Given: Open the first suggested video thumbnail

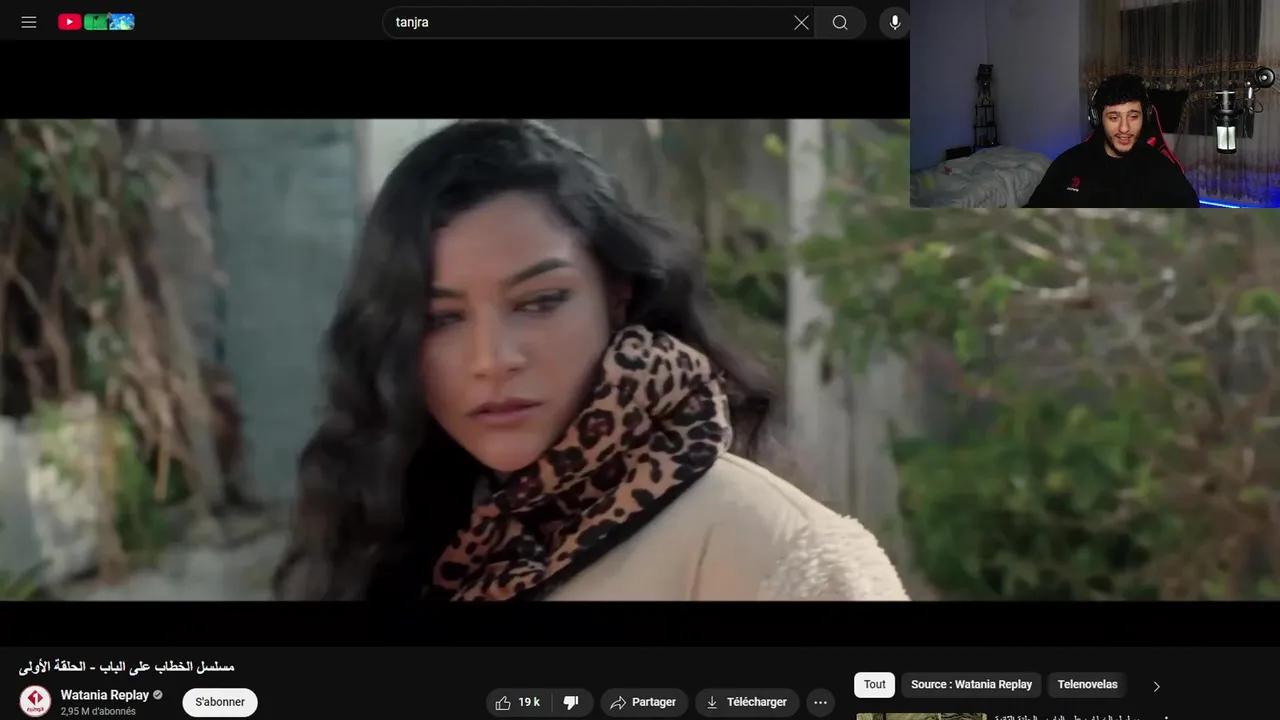Looking at the screenshot, I should [921, 716].
